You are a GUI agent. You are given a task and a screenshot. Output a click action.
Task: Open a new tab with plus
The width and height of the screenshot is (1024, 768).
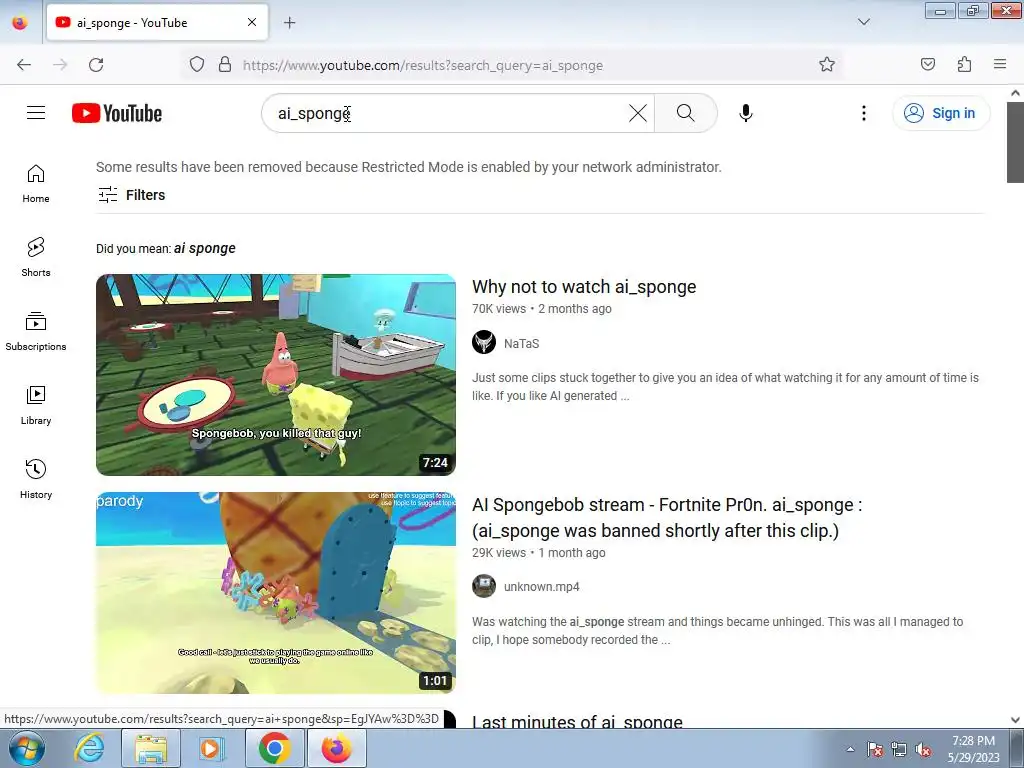290,23
